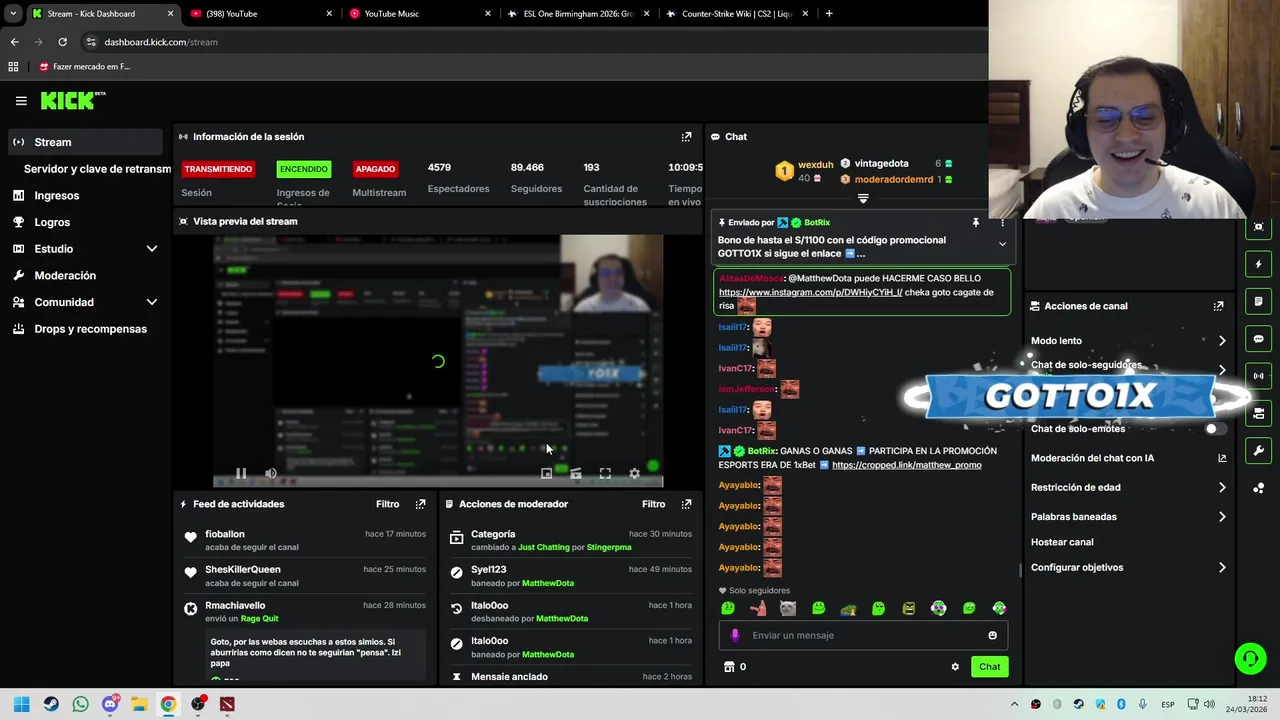Pop out the Información de la sesión panel

point(686,137)
